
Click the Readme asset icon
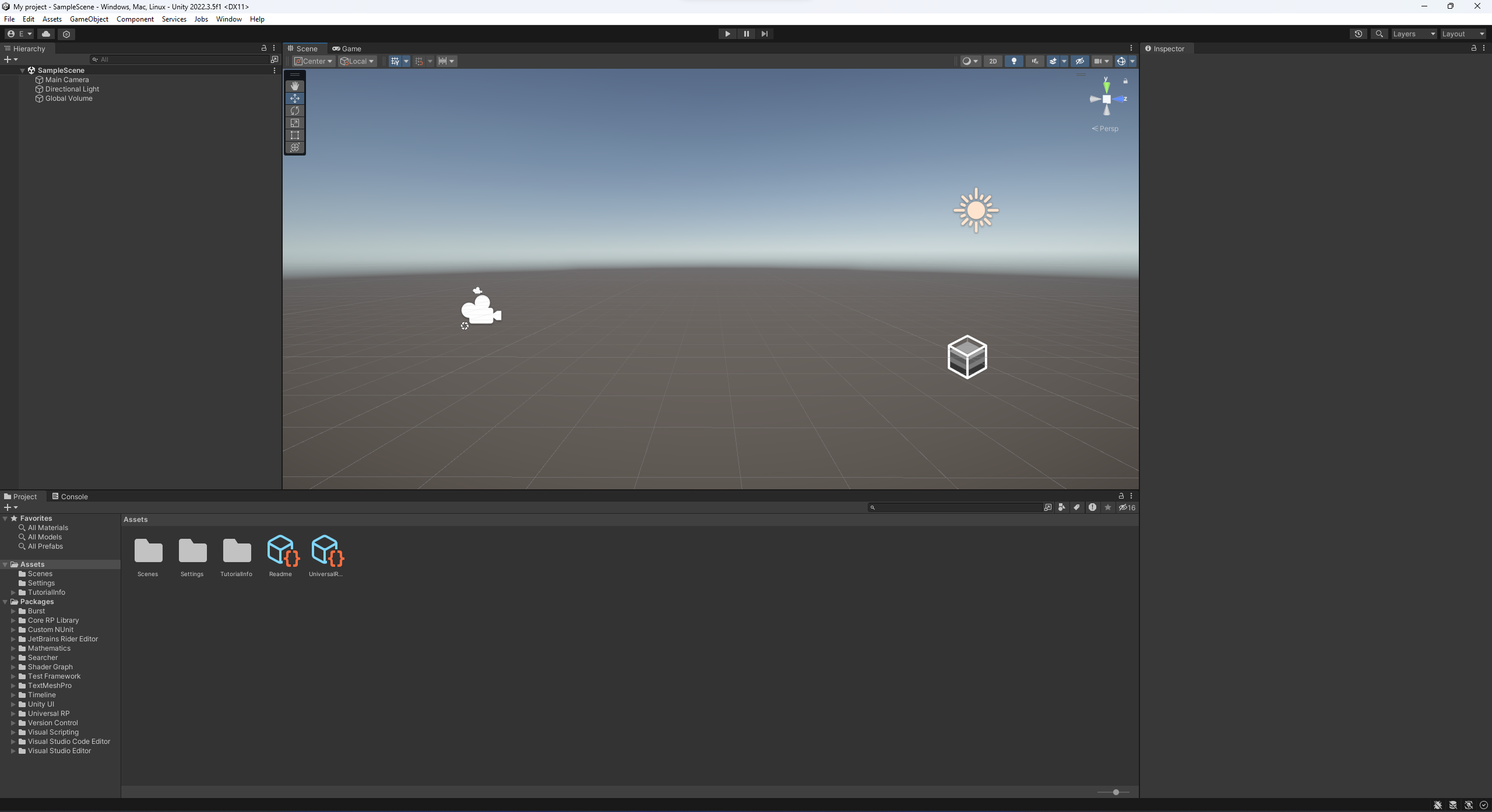[x=283, y=550]
